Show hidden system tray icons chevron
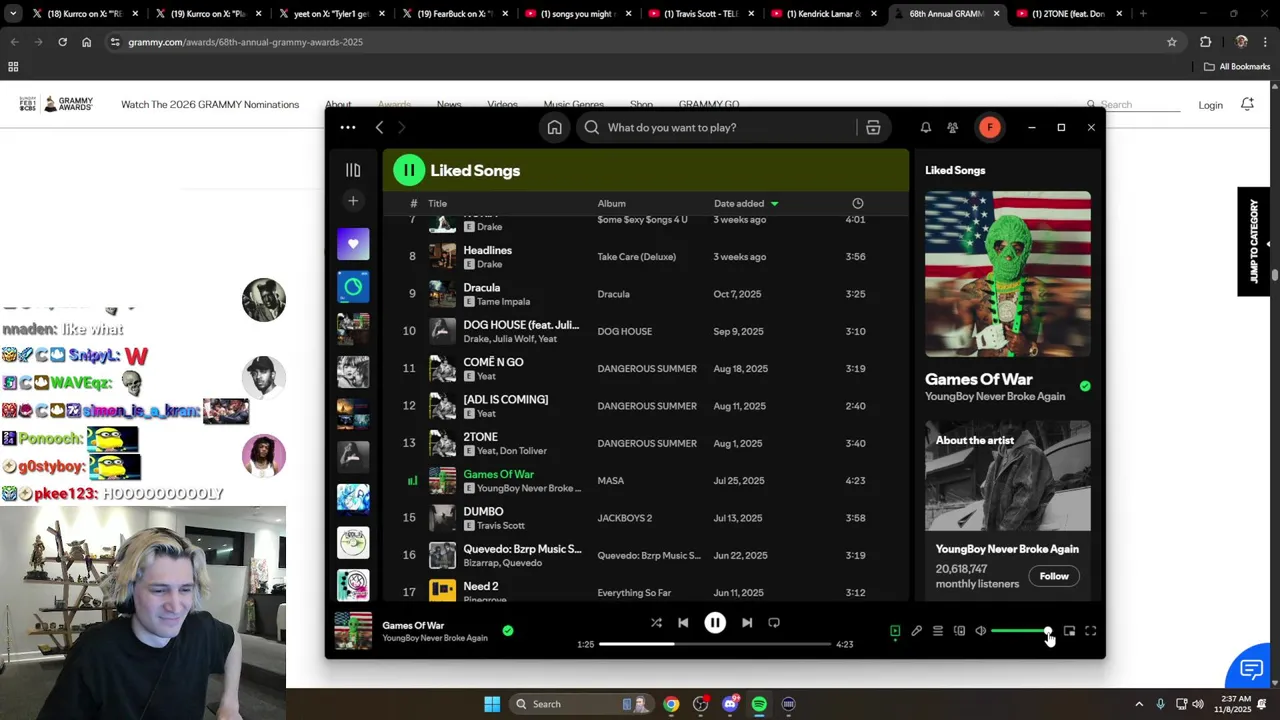Image resolution: width=1280 pixels, height=720 pixels. [1139, 704]
